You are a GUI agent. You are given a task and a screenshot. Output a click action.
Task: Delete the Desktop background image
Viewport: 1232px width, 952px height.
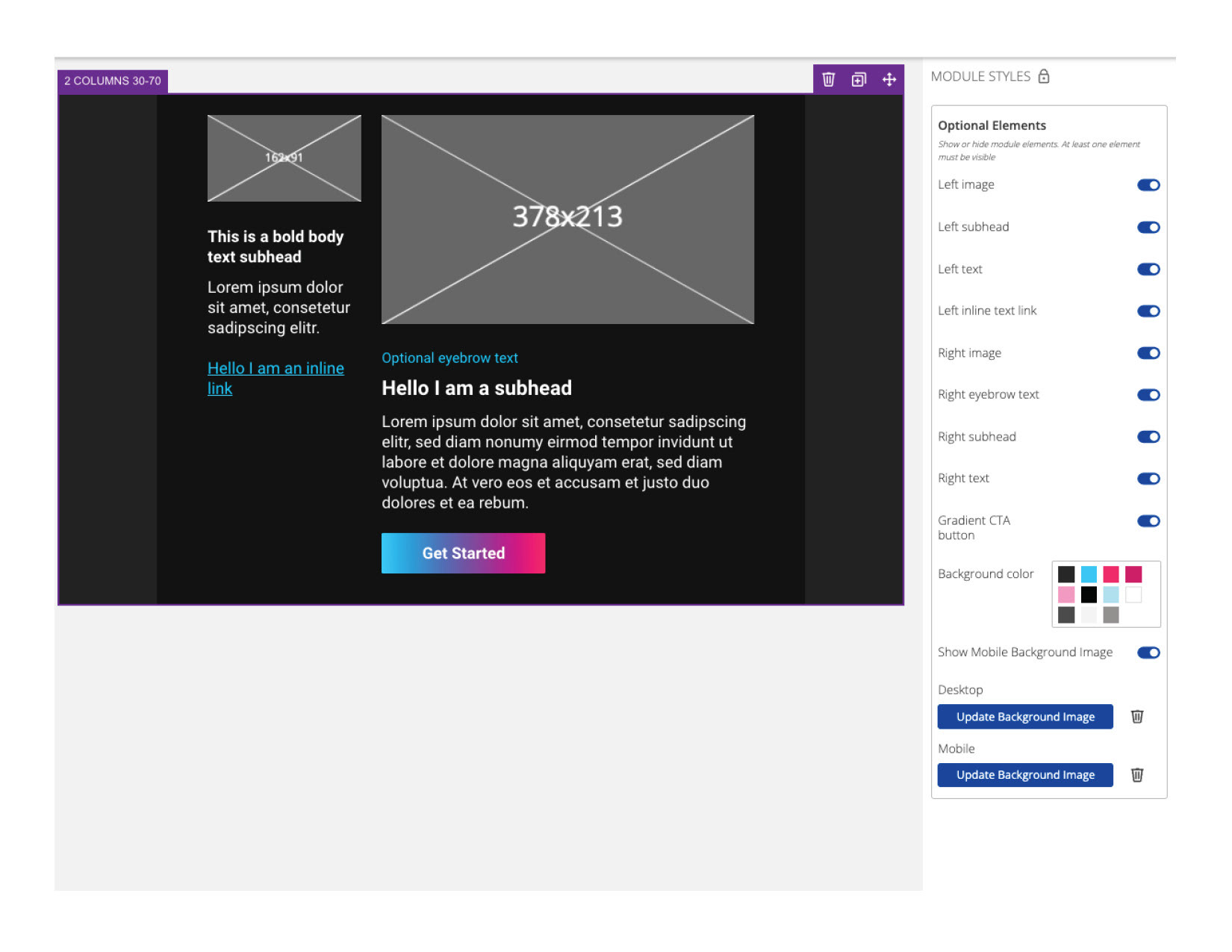click(1136, 716)
